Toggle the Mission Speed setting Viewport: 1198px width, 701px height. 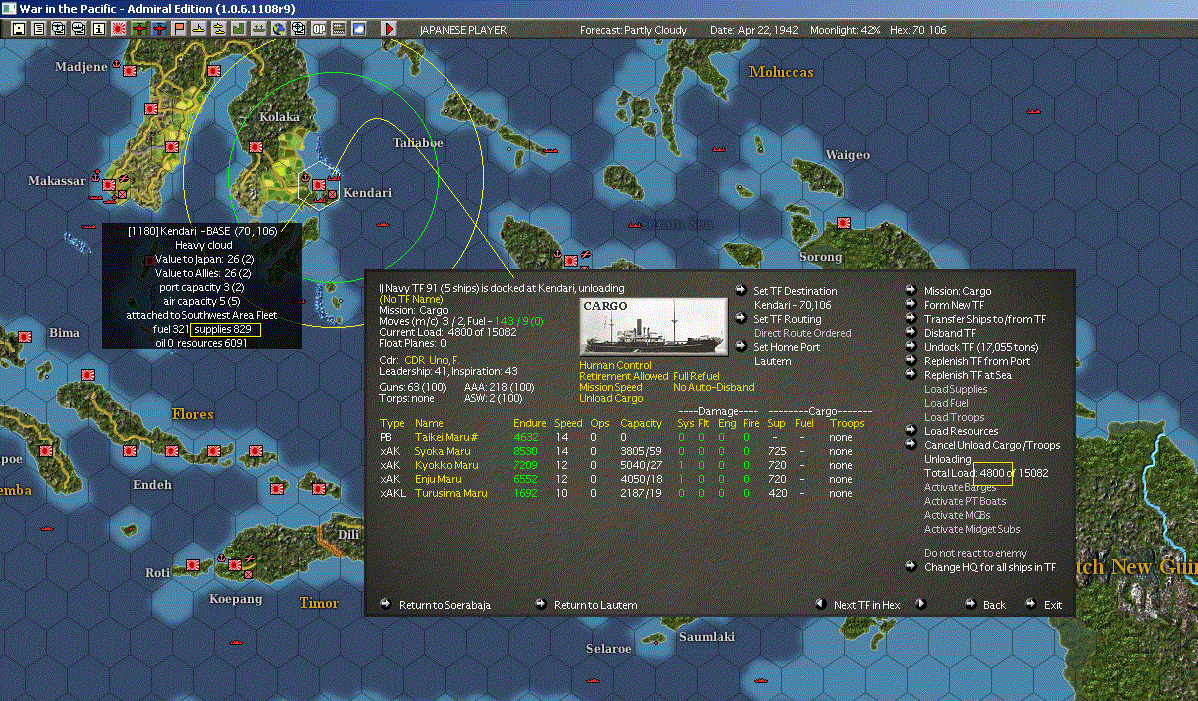(610, 387)
